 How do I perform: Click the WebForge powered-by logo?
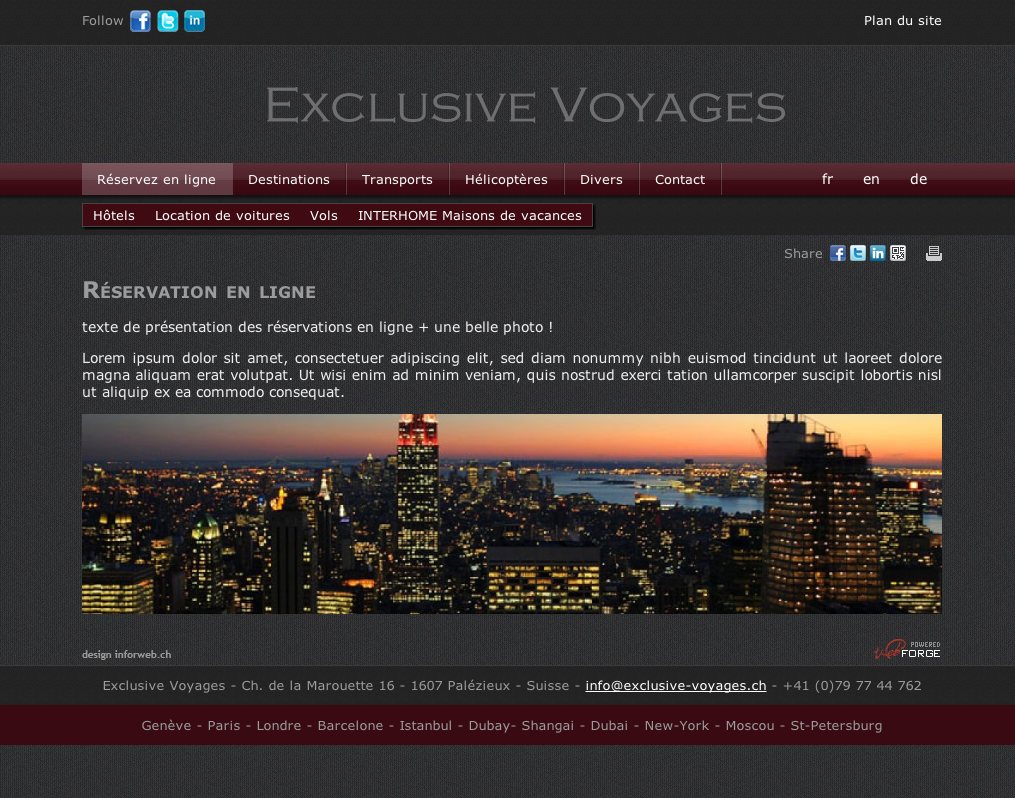[x=908, y=650]
